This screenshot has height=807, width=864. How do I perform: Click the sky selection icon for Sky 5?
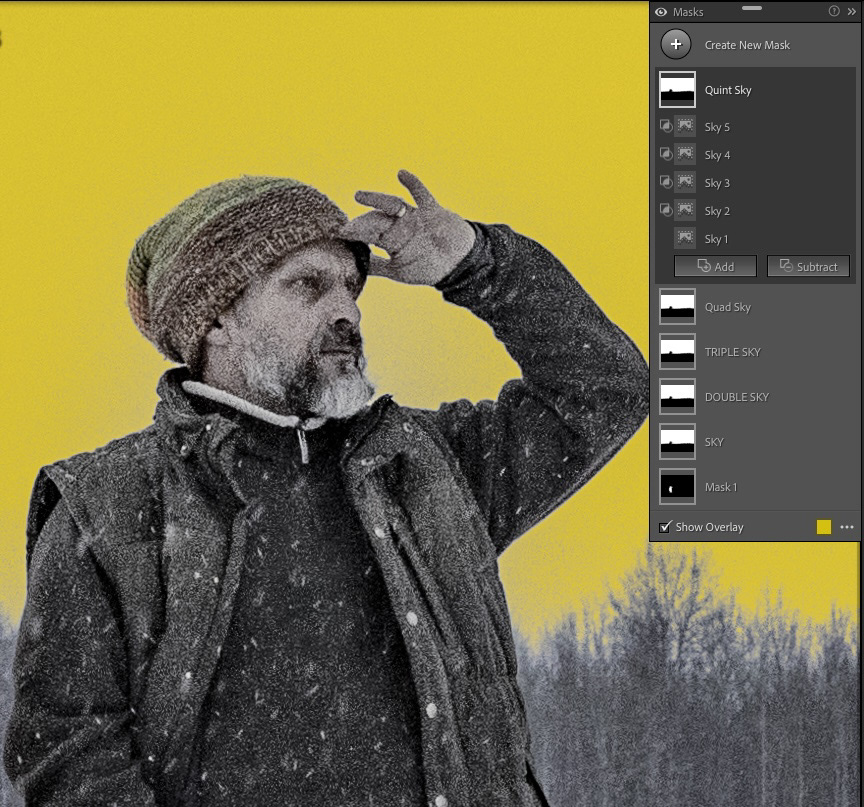tap(685, 126)
